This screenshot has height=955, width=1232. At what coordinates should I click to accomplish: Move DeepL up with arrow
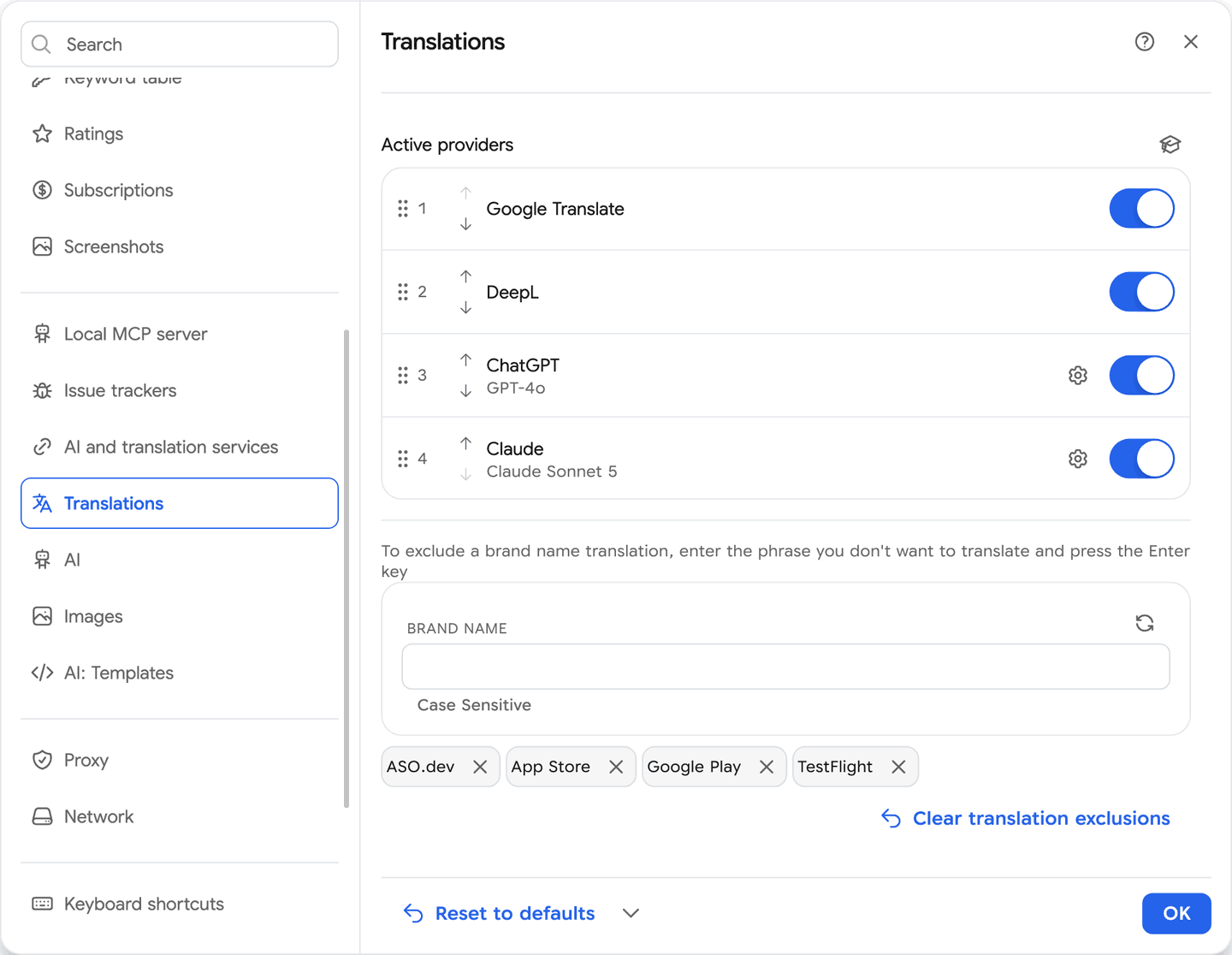click(x=465, y=276)
